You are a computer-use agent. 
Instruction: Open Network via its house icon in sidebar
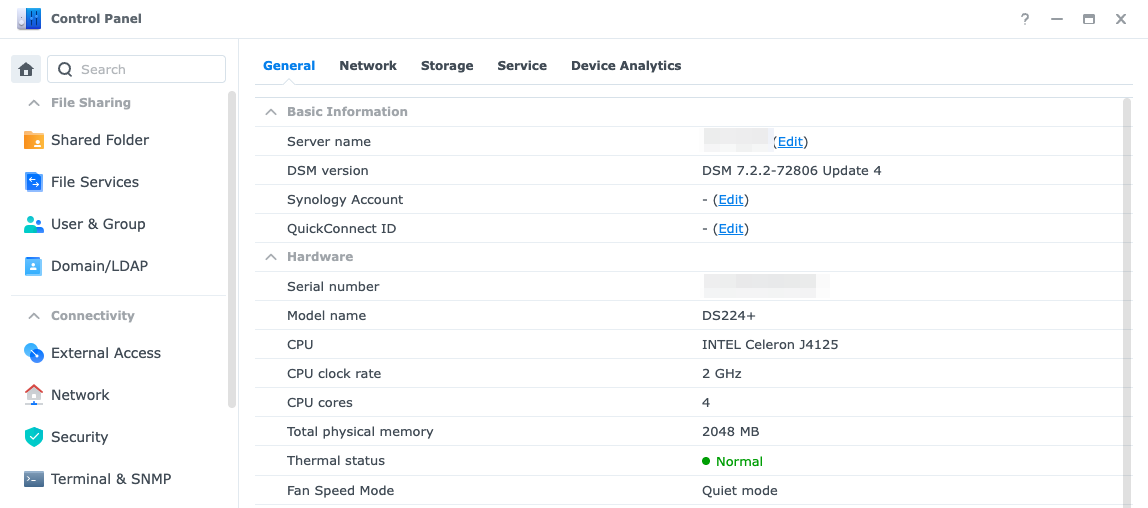(34, 395)
